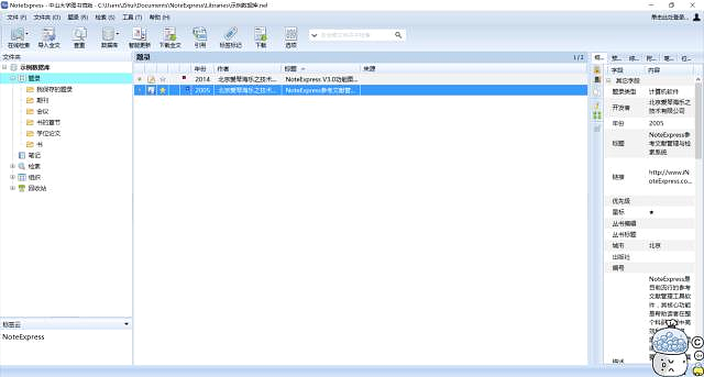Select the 会议 folder
Image resolution: width=704 pixels, height=377 pixels.
(x=42, y=111)
